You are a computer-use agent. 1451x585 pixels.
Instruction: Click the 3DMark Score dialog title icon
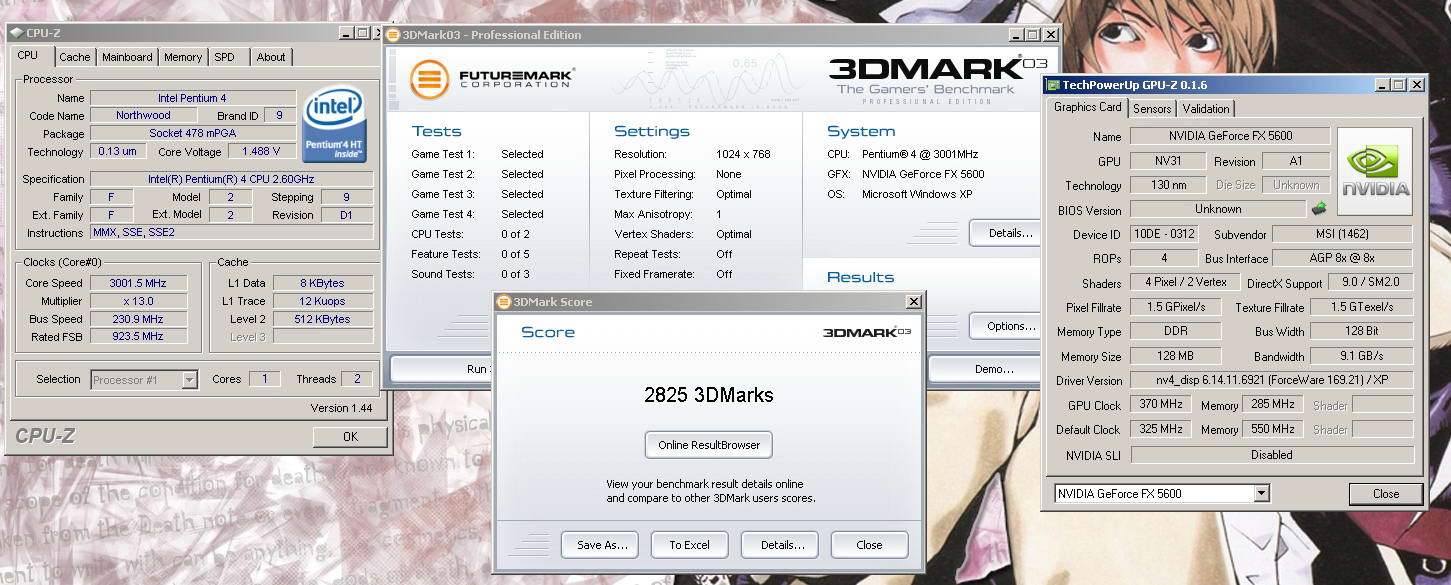point(504,301)
